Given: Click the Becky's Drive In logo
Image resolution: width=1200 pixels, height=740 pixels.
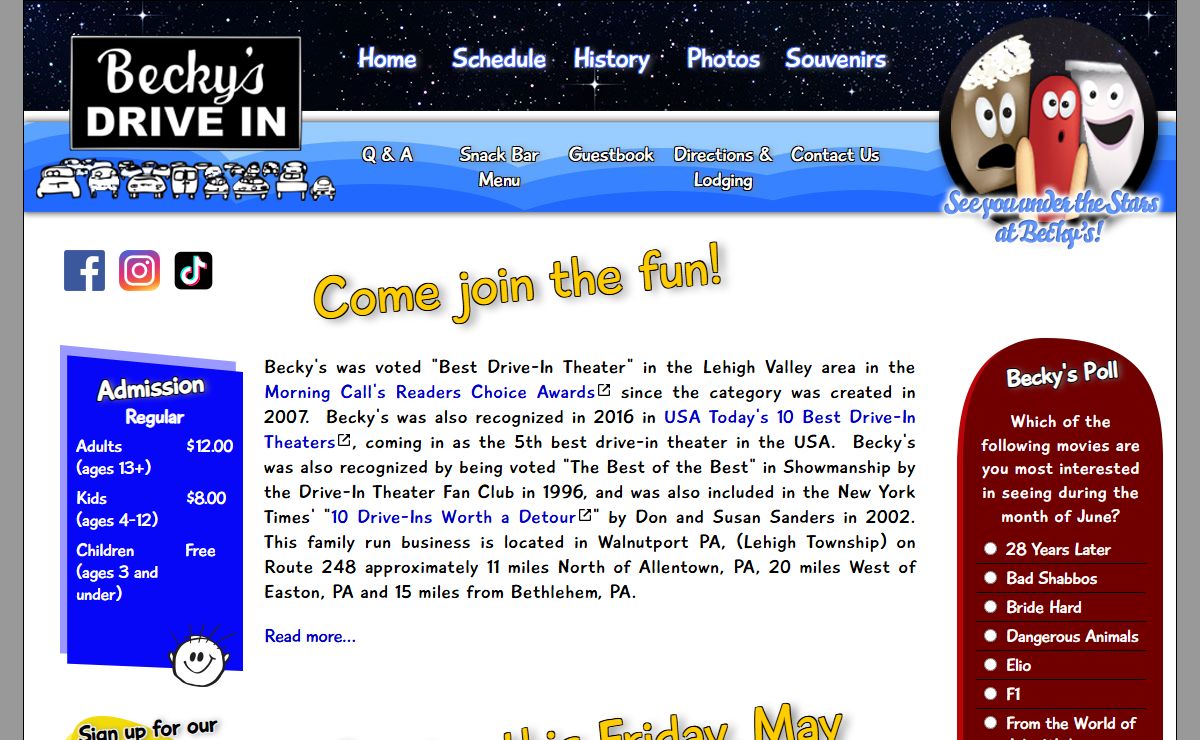Looking at the screenshot, I should 186,93.
